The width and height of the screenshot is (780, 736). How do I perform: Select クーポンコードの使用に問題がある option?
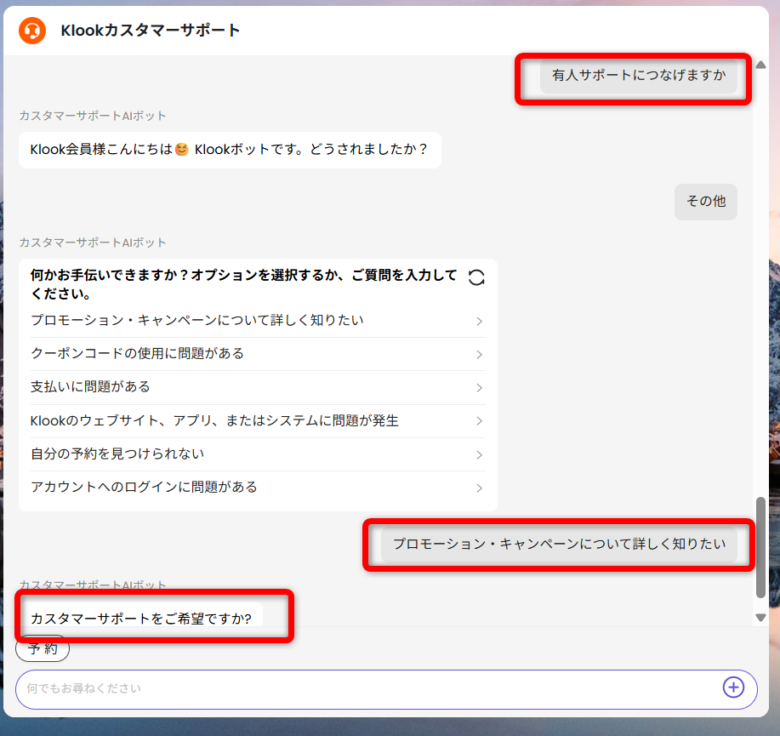(x=137, y=353)
